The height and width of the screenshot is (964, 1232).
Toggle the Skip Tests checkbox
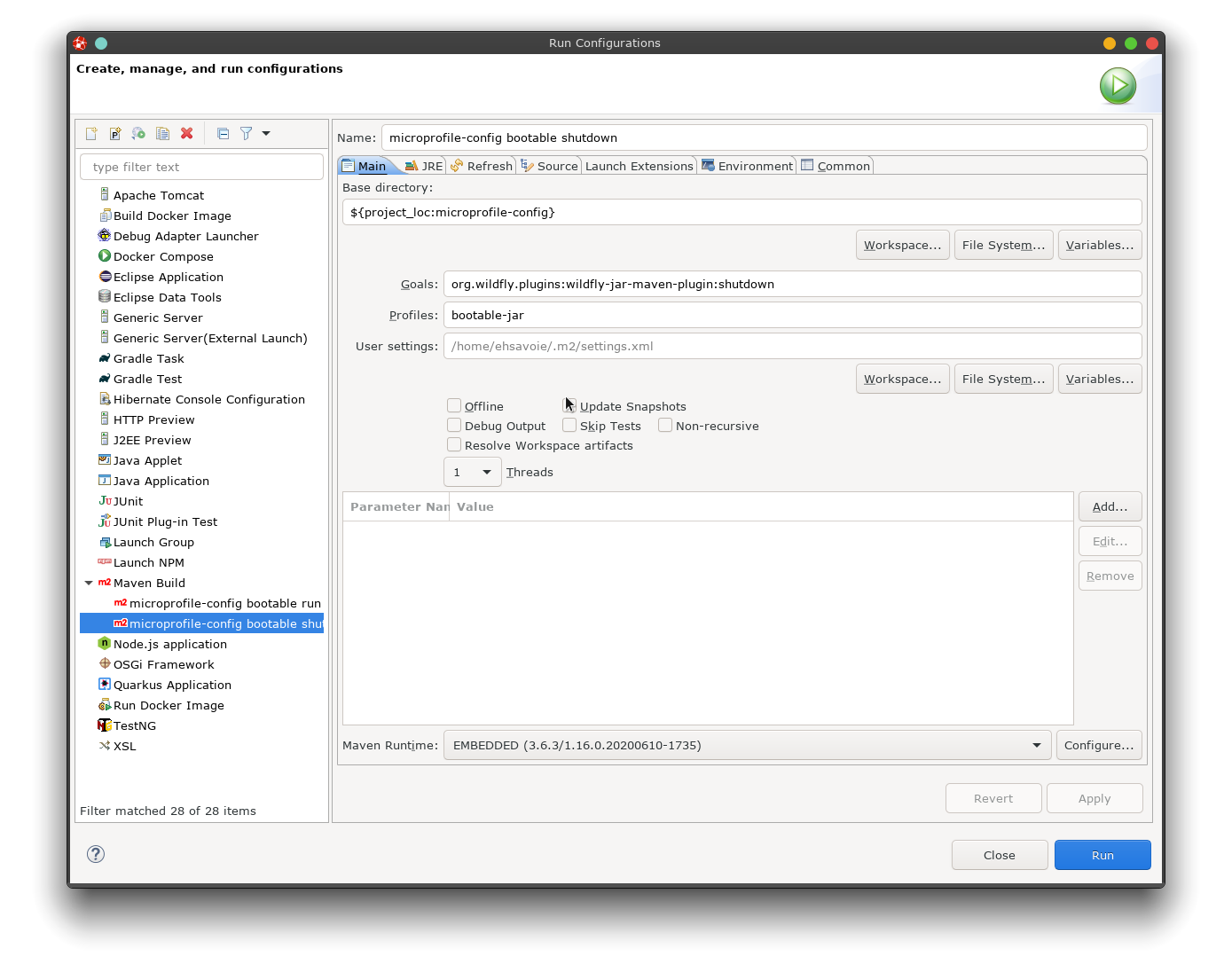pyautogui.click(x=569, y=426)
